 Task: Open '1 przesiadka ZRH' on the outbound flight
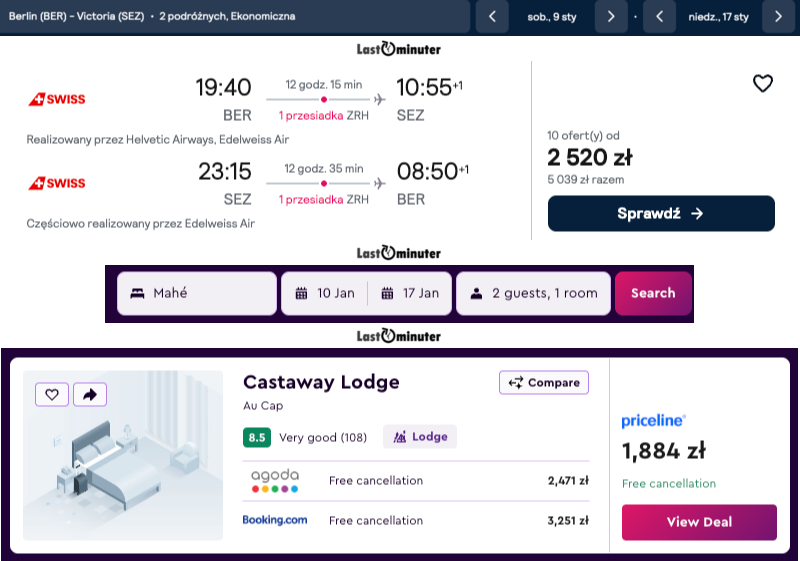pyautogui.click(x=323, y=116)
